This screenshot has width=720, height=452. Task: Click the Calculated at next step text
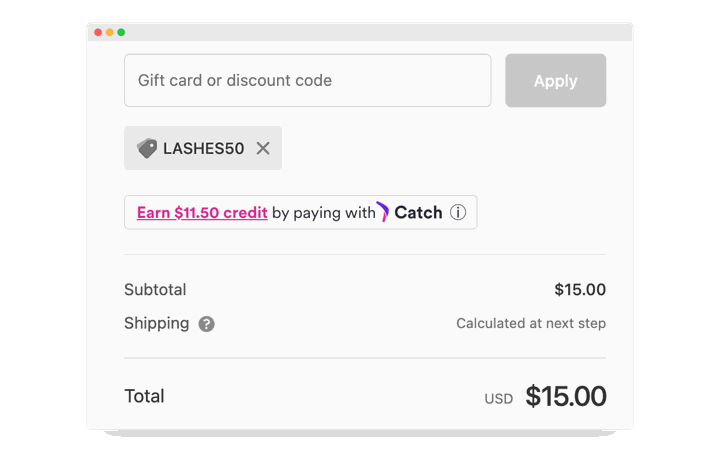coord(531,323)
